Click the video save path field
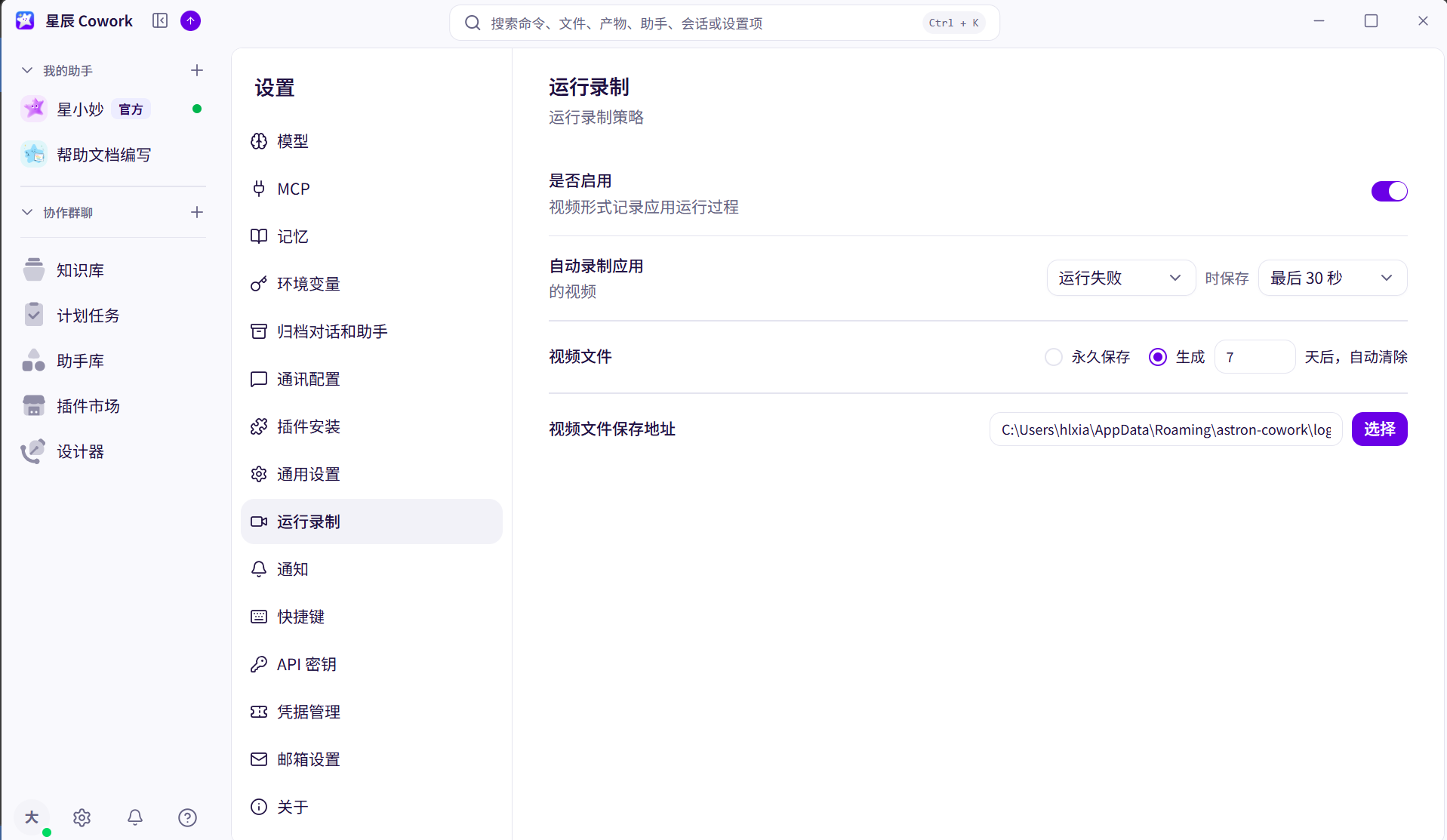This screenshot has width=1447, height=840. click(x=1165, y=429)
